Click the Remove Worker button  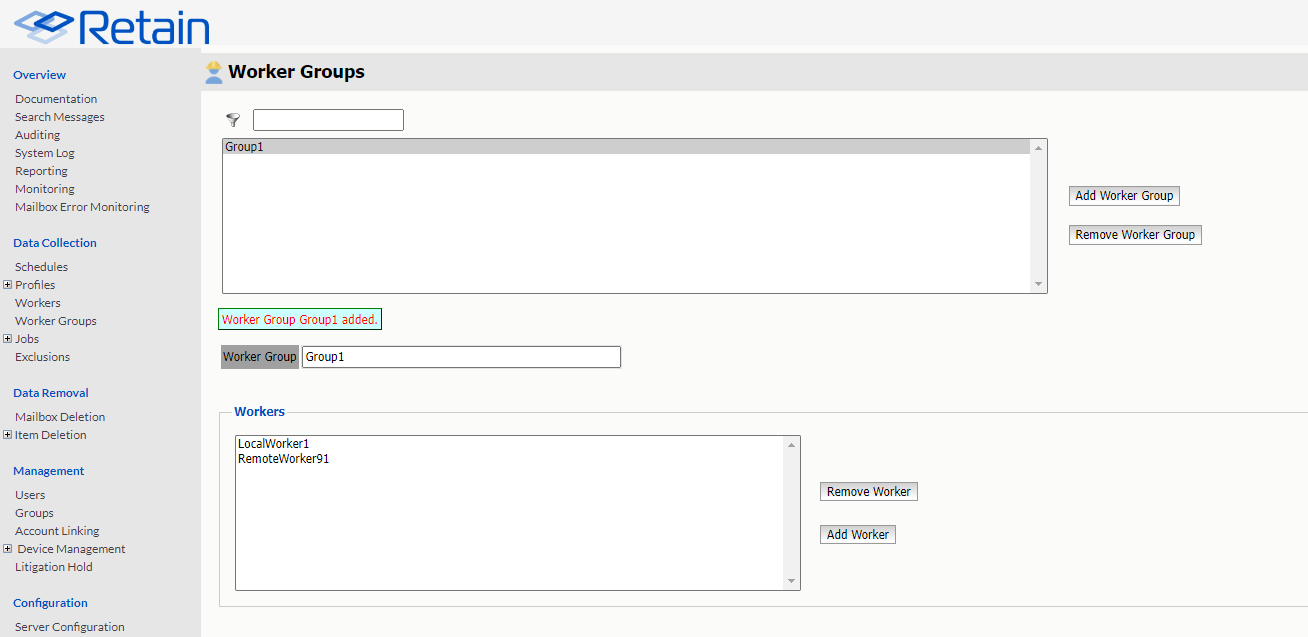point(868,492)
